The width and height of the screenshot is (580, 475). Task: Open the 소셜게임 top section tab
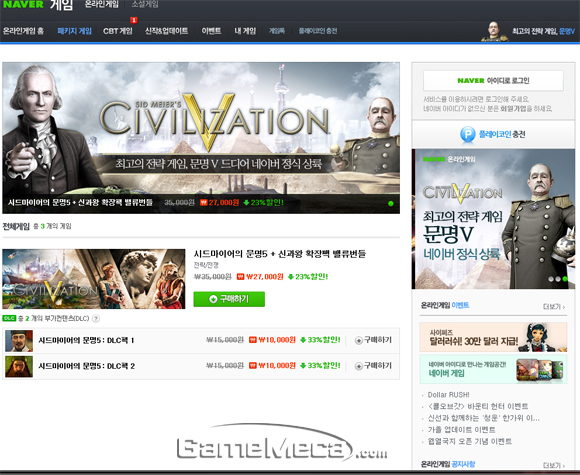(145, 4)
